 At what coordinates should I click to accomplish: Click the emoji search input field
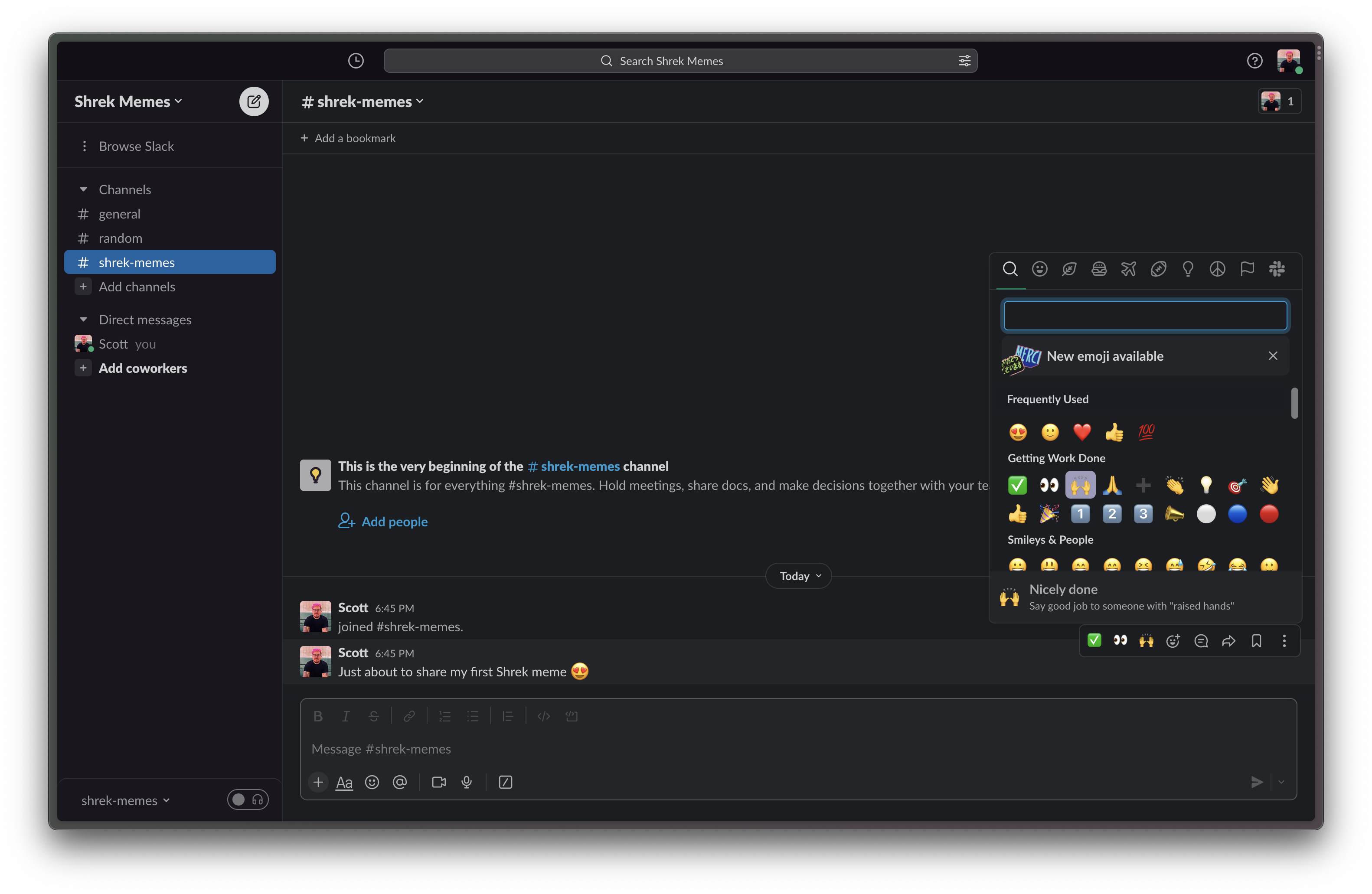(x=1145, y=316)
